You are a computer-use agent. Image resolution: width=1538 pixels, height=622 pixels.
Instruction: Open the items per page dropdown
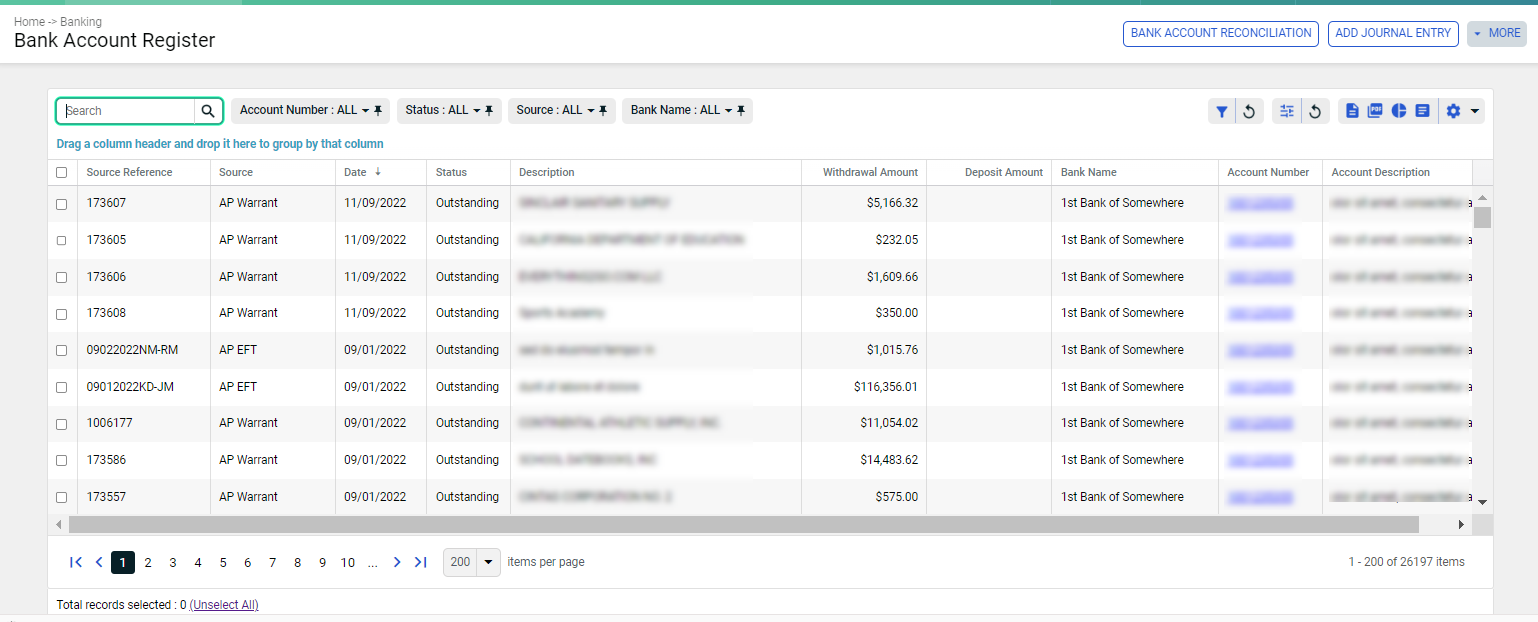(488, 562)
